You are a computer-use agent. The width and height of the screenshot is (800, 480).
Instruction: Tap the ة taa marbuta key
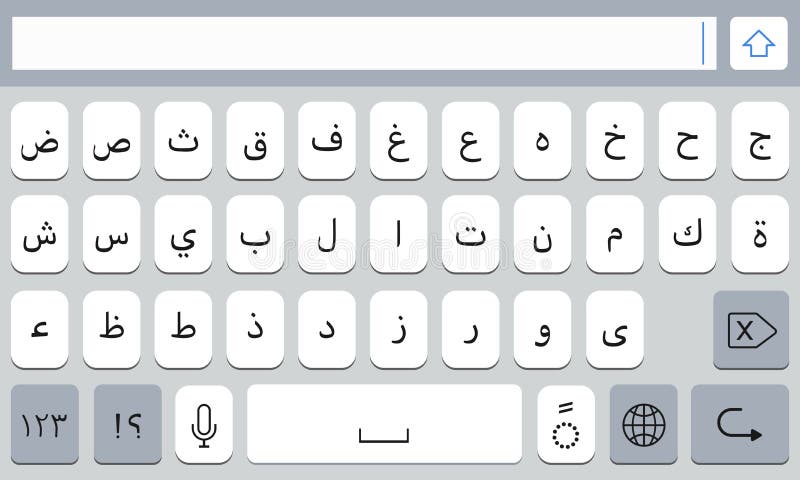click(760, 234)
